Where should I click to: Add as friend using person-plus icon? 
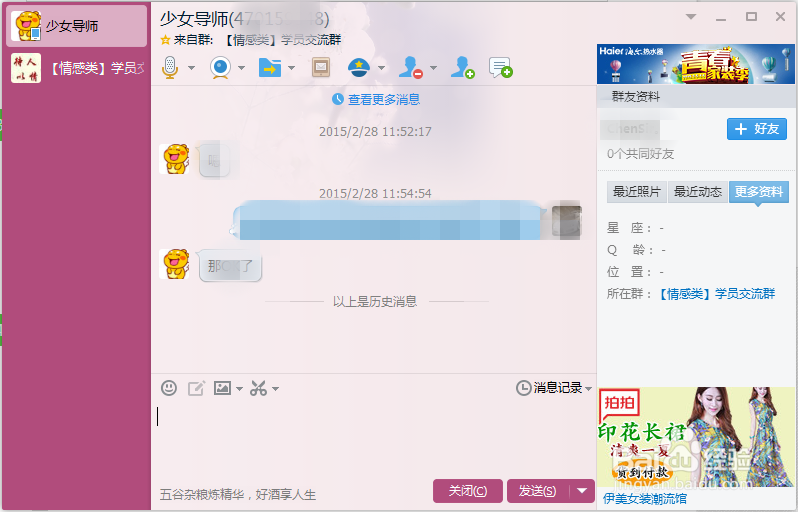coord(463,67)
